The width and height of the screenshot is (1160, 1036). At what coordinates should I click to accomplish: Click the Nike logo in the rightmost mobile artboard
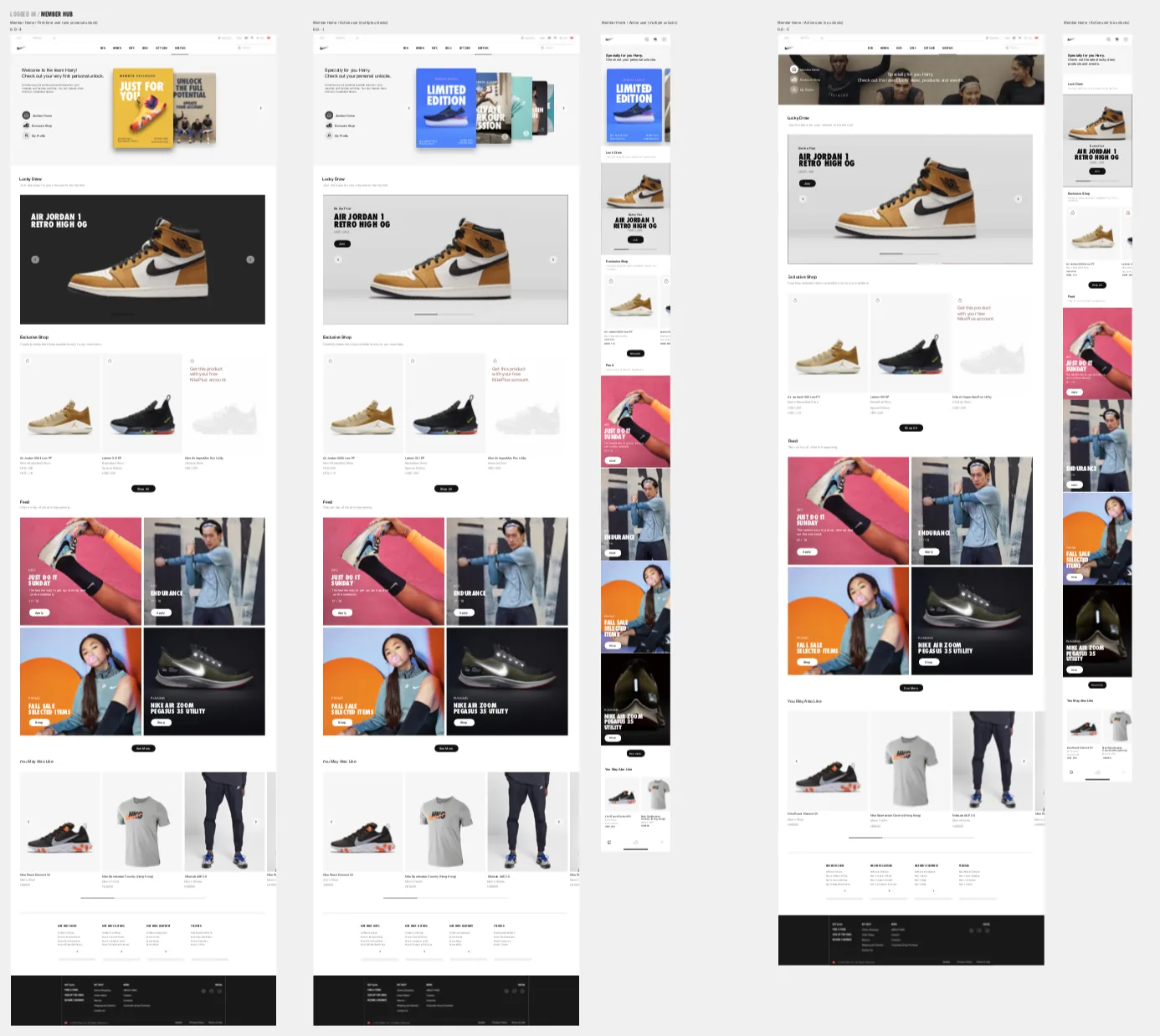point(1073,39)
